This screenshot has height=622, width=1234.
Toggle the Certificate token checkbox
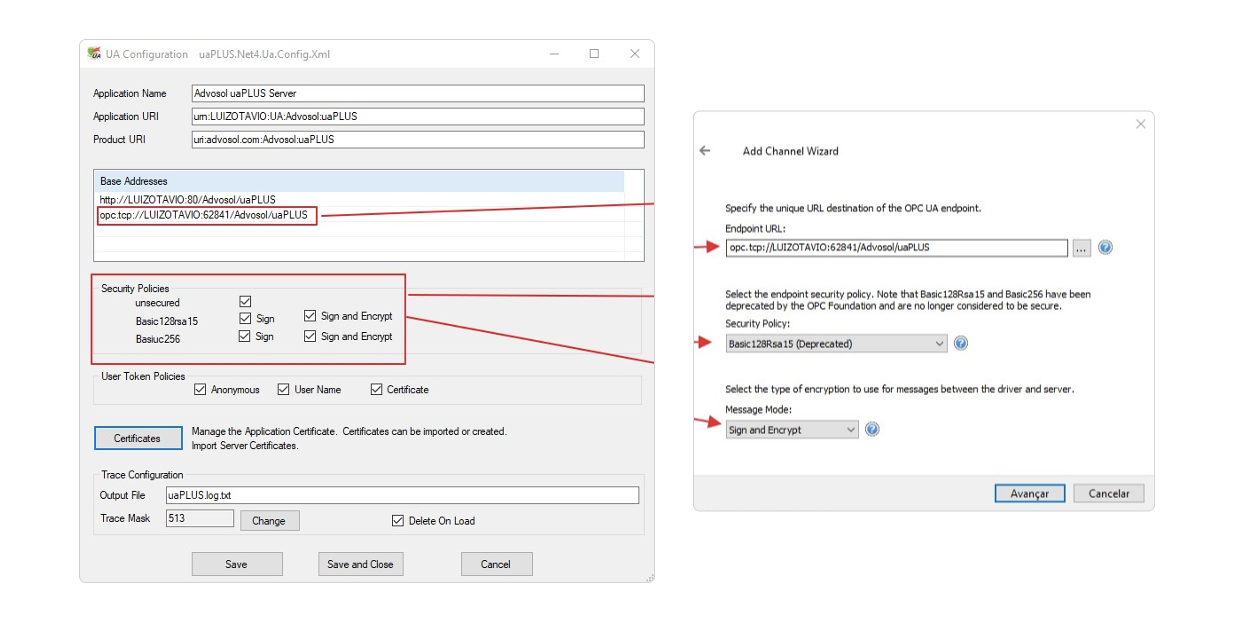pyautogui.click(x=376, y=389)
